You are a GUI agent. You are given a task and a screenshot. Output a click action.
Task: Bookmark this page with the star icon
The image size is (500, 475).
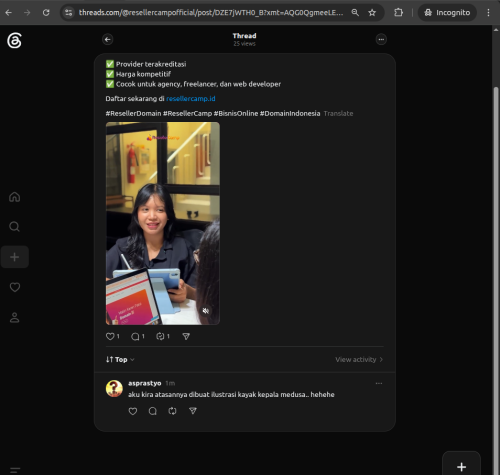pos(372,13)
